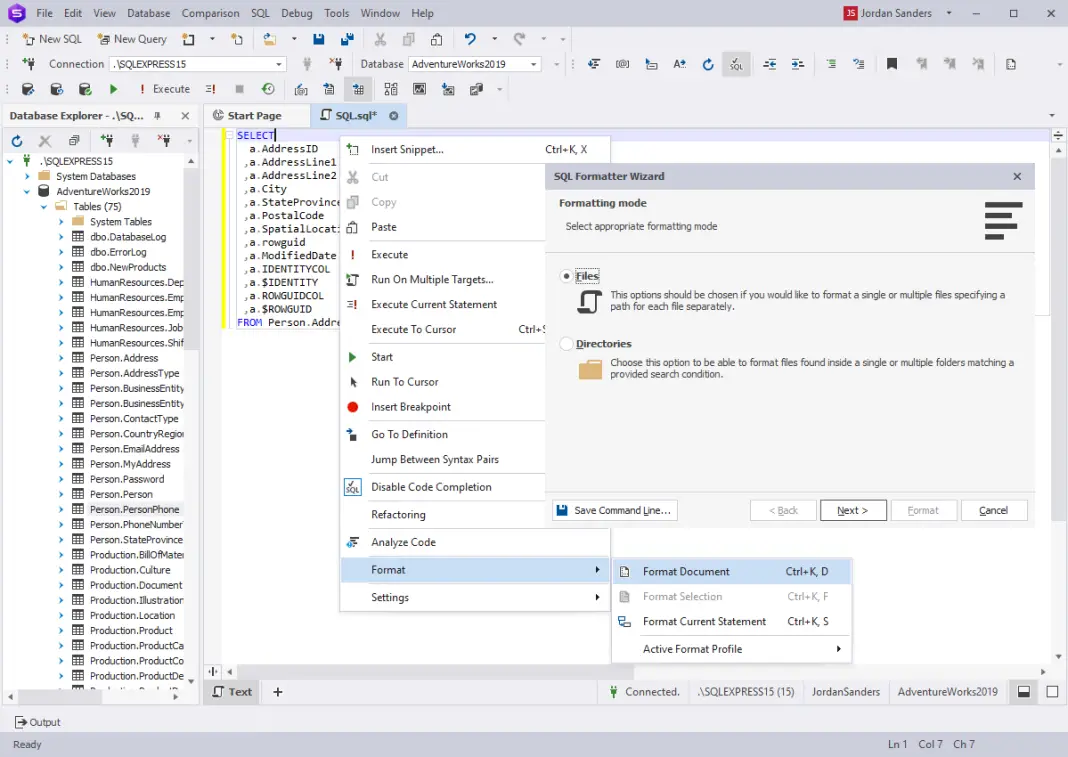Screen dimensions: 1068x757
Task: Select the Directories radio button
Action: click(x=567, y=344)
